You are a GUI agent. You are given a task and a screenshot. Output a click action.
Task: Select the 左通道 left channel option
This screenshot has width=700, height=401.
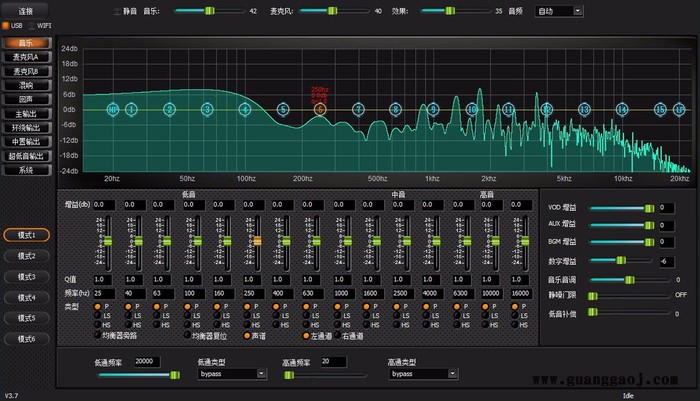(x=306, y=335)
